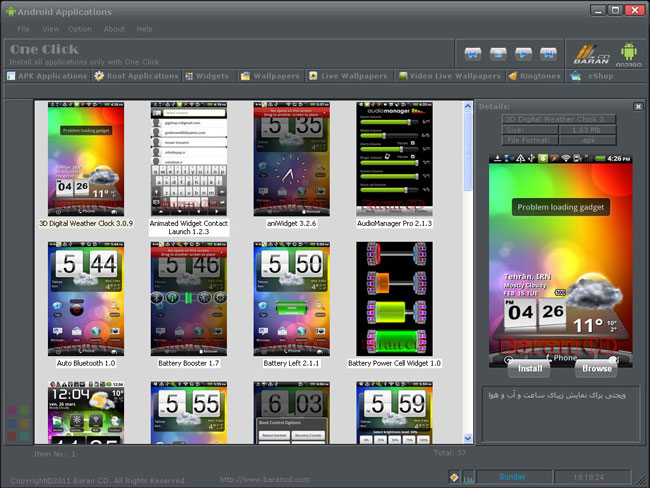Click the .apk file format value
This screenshot has height=488, width=650.
click(587, 141)
